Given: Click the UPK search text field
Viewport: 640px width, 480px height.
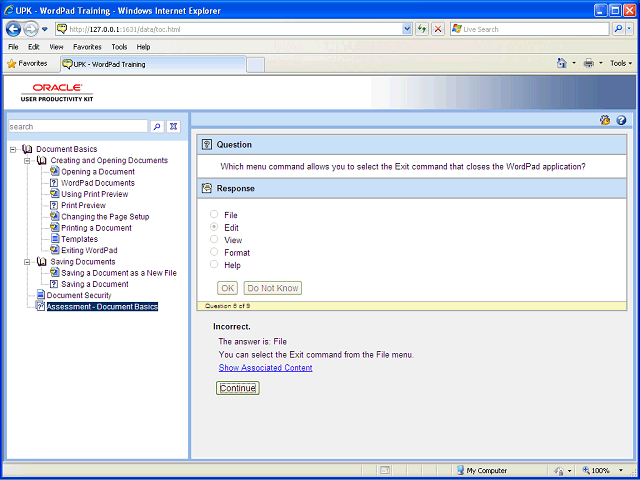Looking at the screenshot, I should click(78, 127).
